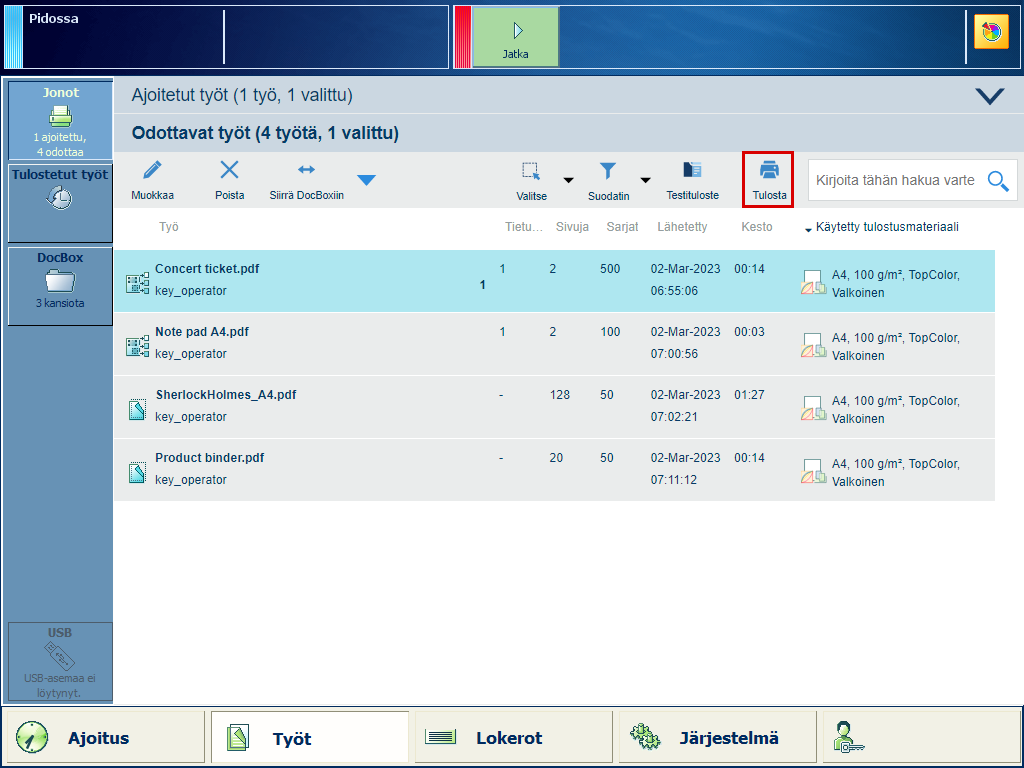The image size is (1024, 768).
Task: Click 07:11:12 submission time
Action: (x=673, y=479)
